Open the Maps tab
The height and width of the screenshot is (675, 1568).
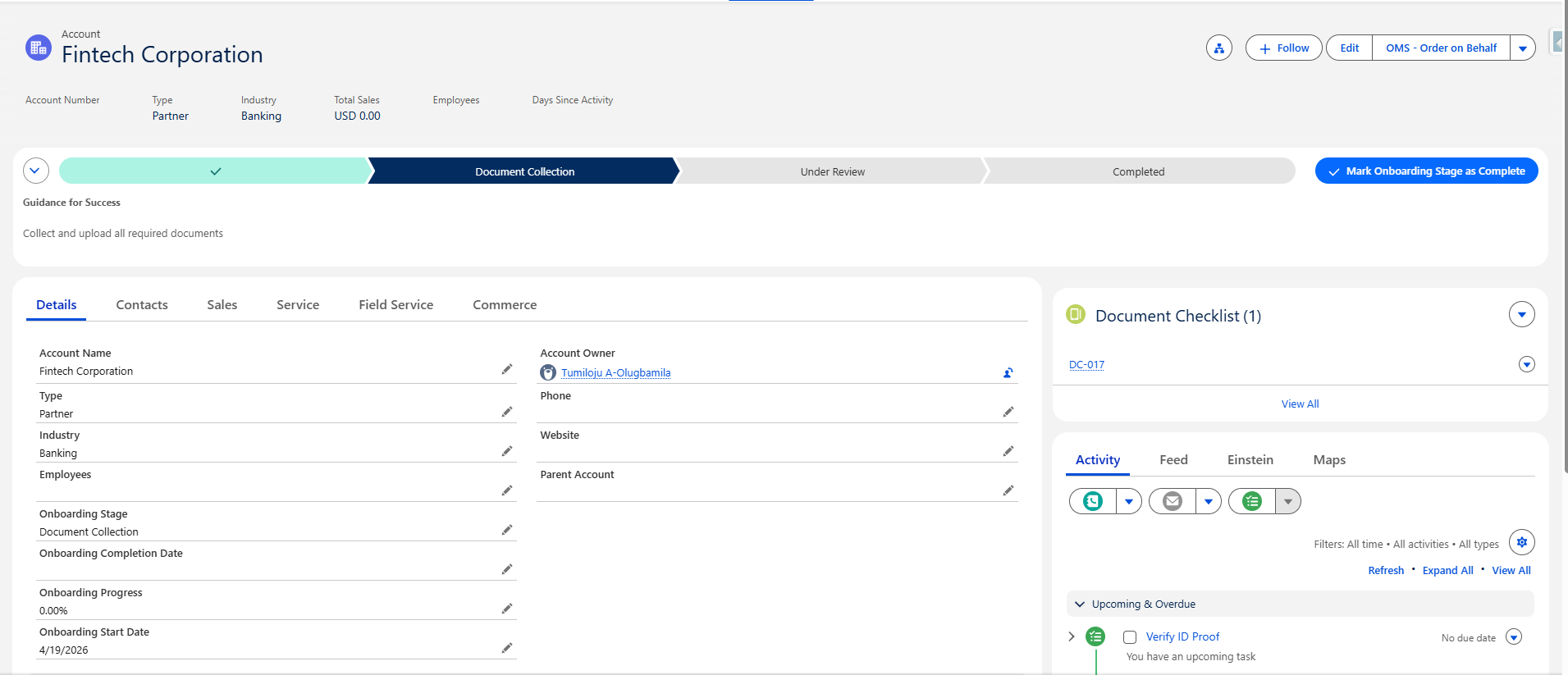[1329, 460]
